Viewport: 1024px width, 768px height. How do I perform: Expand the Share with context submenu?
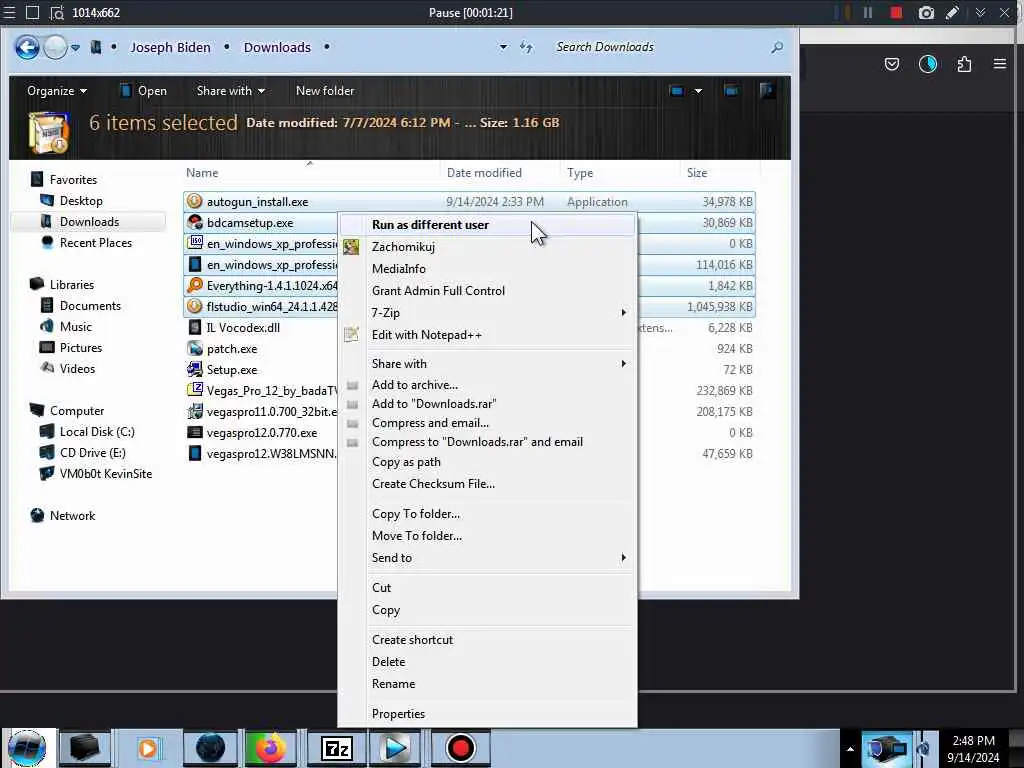pyautogui.click(x=487, y=364)
